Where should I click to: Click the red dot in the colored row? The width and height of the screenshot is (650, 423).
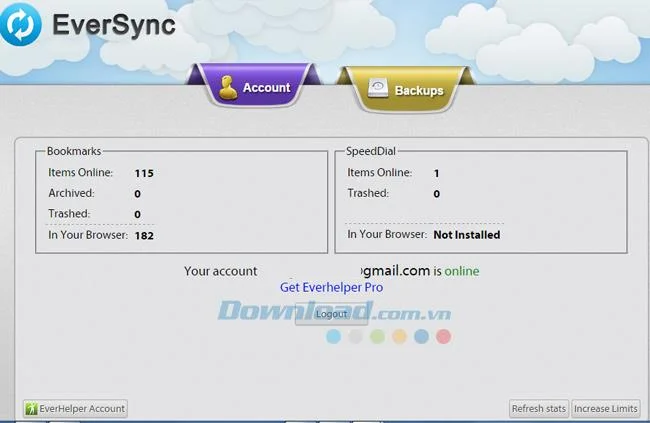[443, 336]
